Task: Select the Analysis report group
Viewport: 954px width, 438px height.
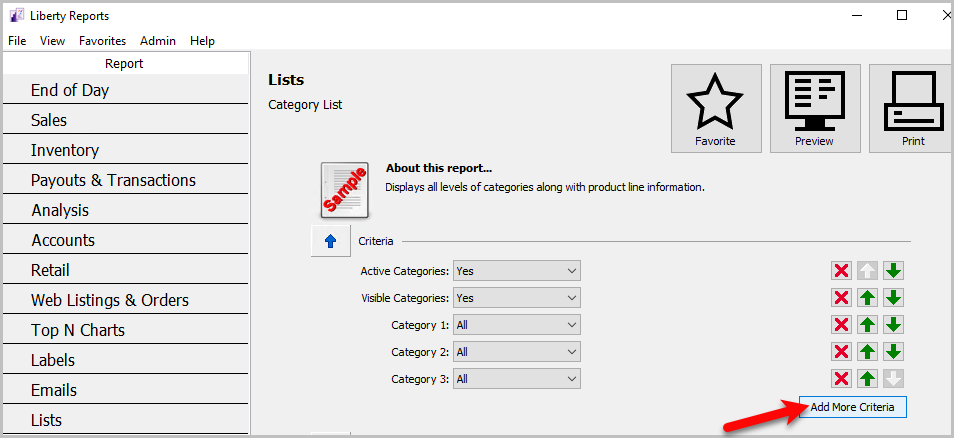Action: click(126, 210)
